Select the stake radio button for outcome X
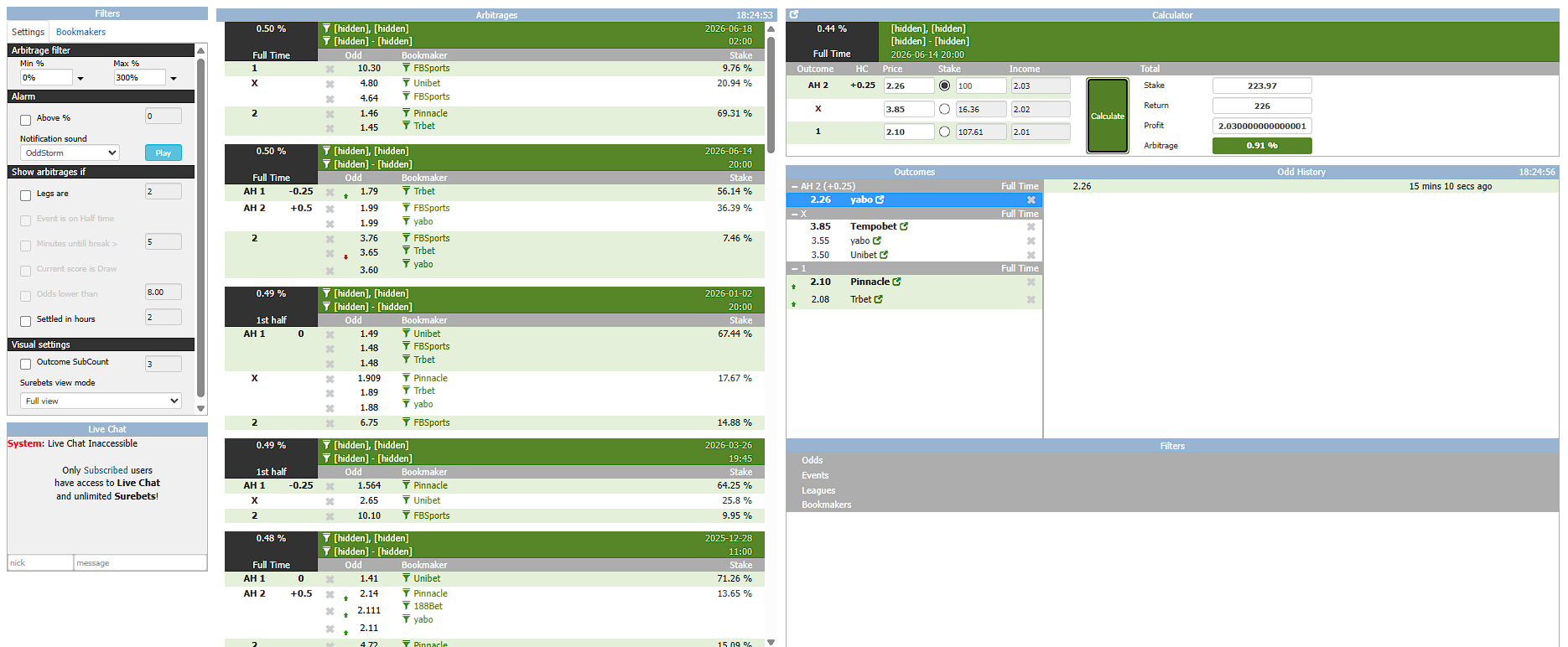The height and width of the screenshot is (647, 1568). [x=945, y=109]
